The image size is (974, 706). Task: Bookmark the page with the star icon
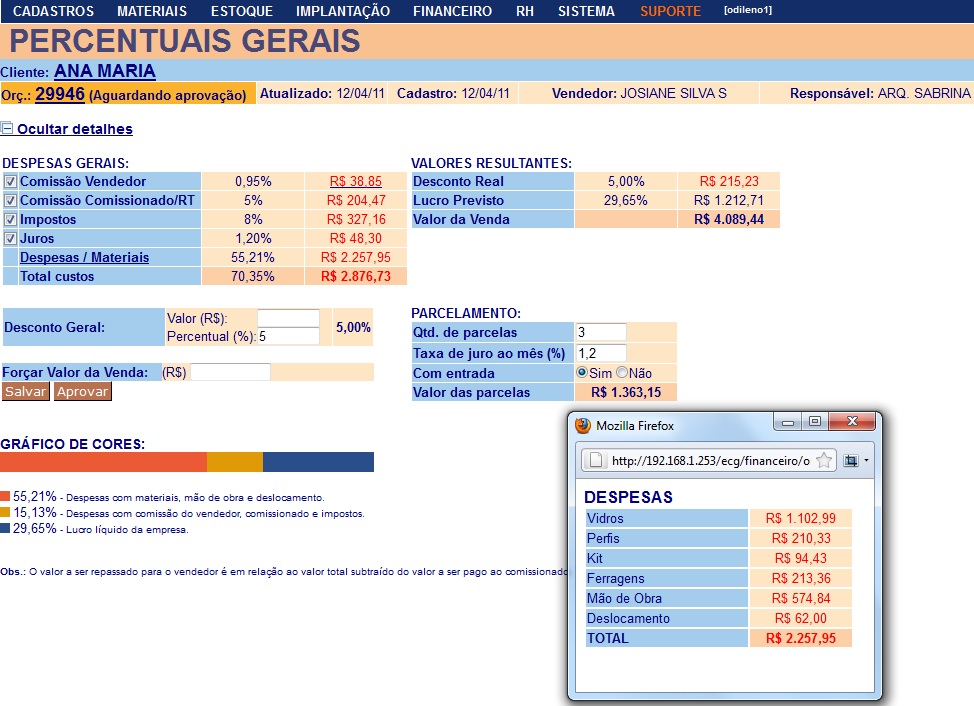point(824,461)
